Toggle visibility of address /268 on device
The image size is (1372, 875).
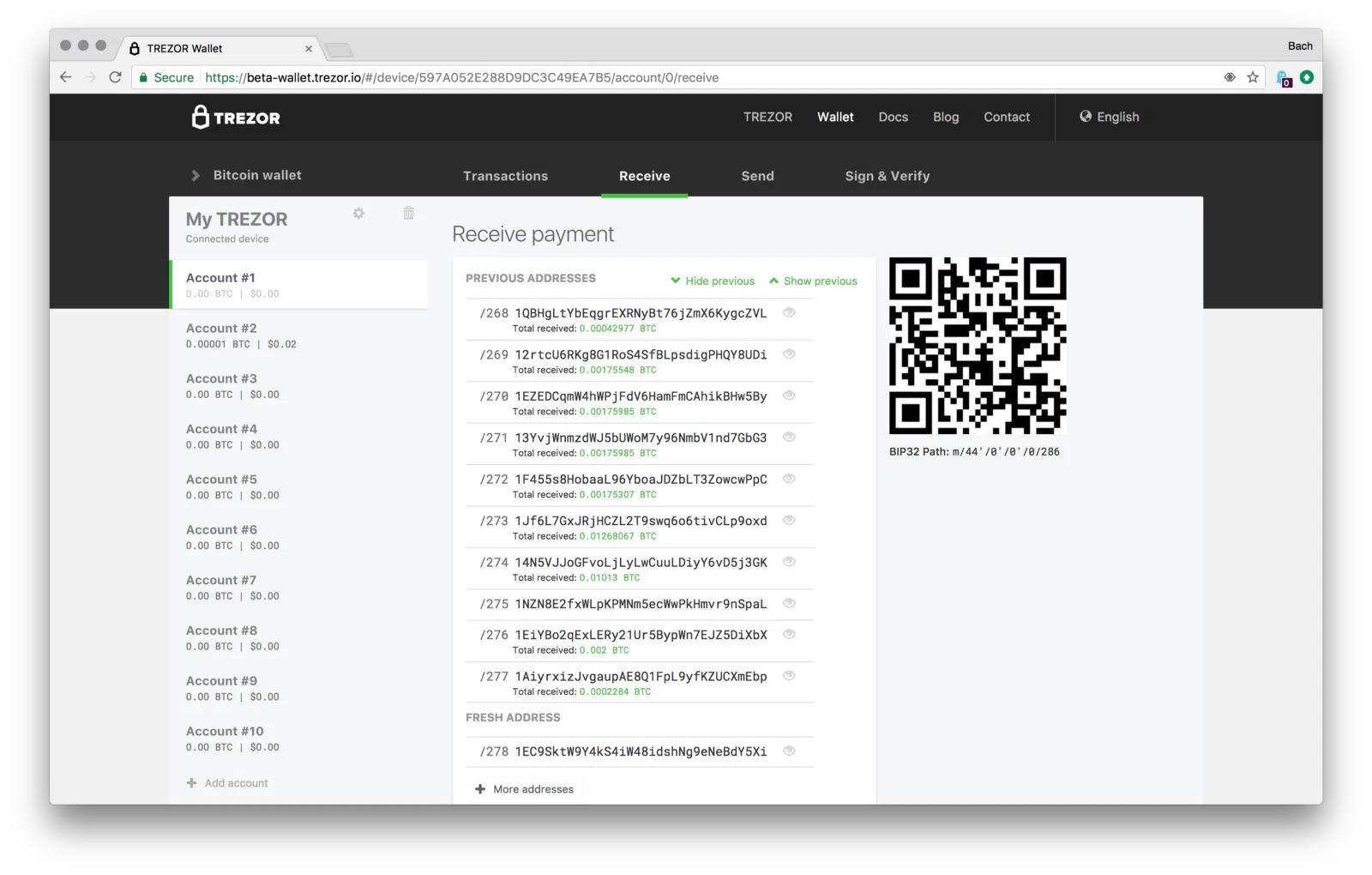pyautogui.click(x=789, y=312)
